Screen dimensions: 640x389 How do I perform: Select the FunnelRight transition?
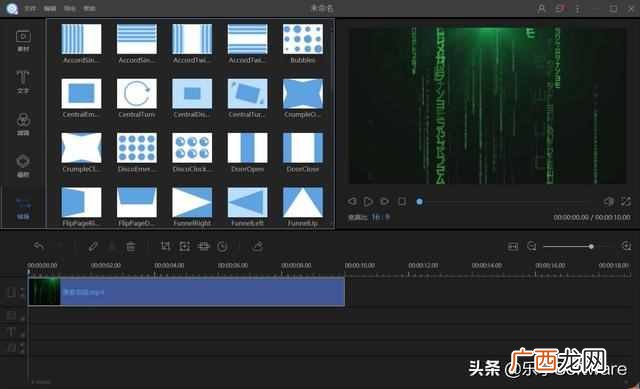pyautogui.click(x=192, y=202)
